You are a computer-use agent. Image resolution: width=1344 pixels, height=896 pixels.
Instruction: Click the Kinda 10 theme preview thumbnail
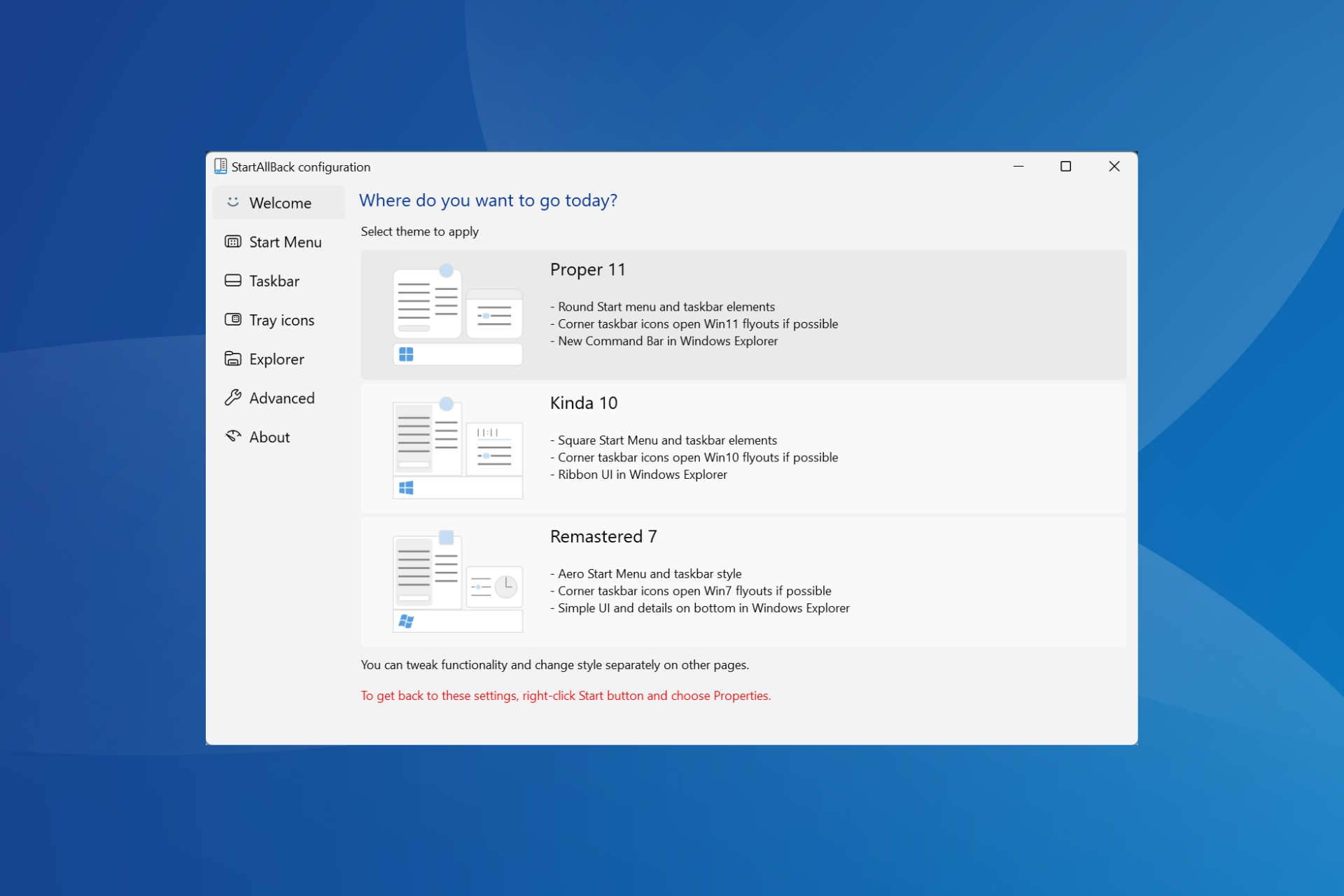click(x=458, y=448)
